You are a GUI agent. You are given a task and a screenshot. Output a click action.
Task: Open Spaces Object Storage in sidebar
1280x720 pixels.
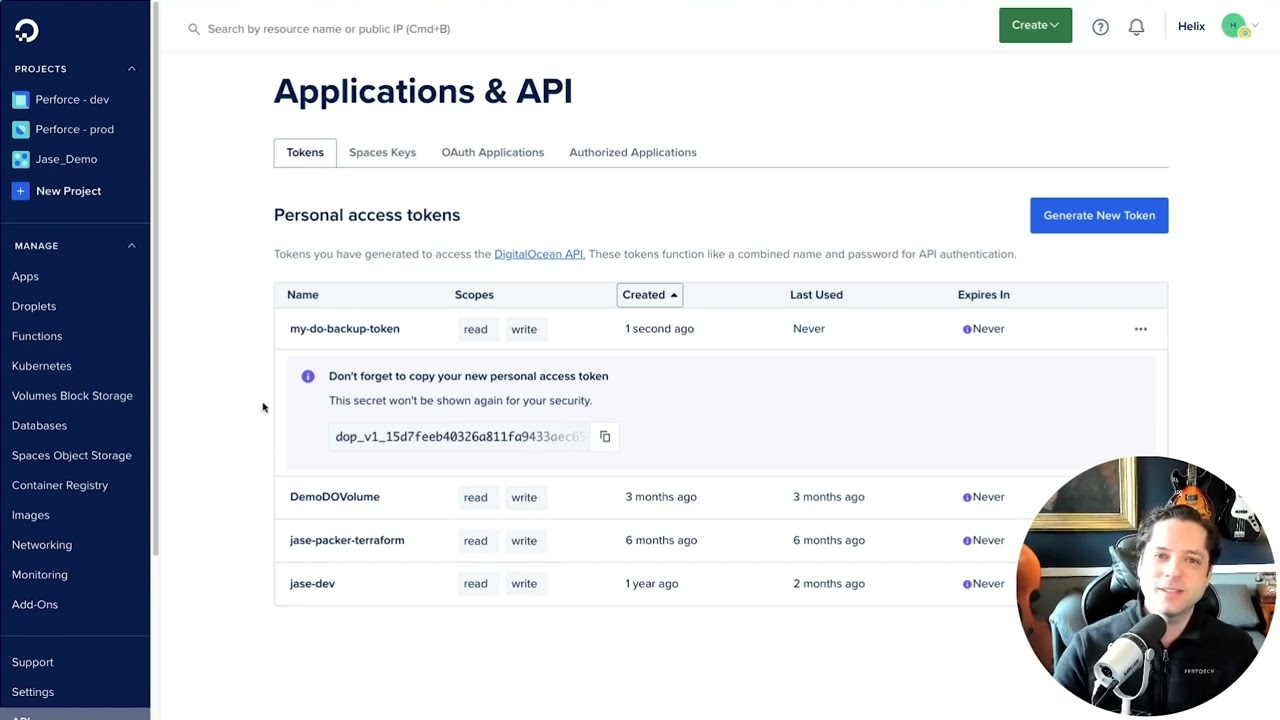click(x=72, y=456)
